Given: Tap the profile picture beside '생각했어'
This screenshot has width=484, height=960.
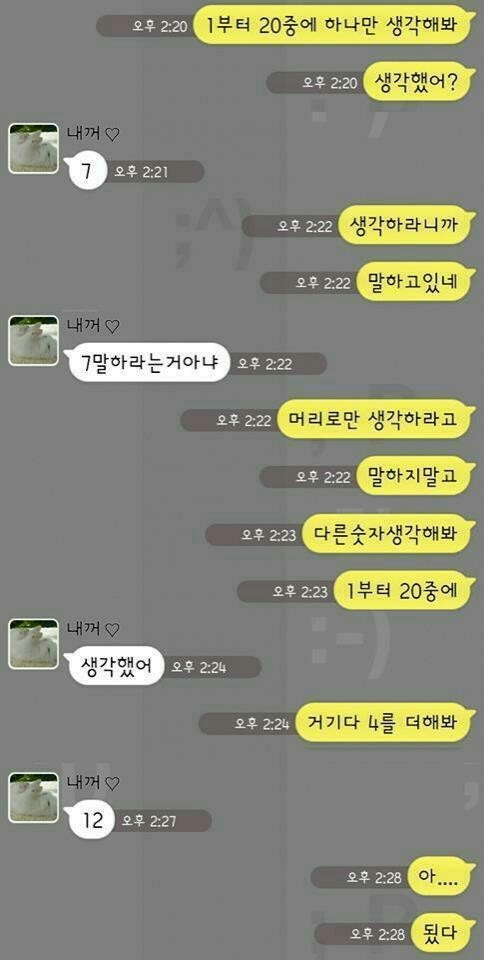Looking at the screenshot, I should pyautogui.click(x=34, y=643).
